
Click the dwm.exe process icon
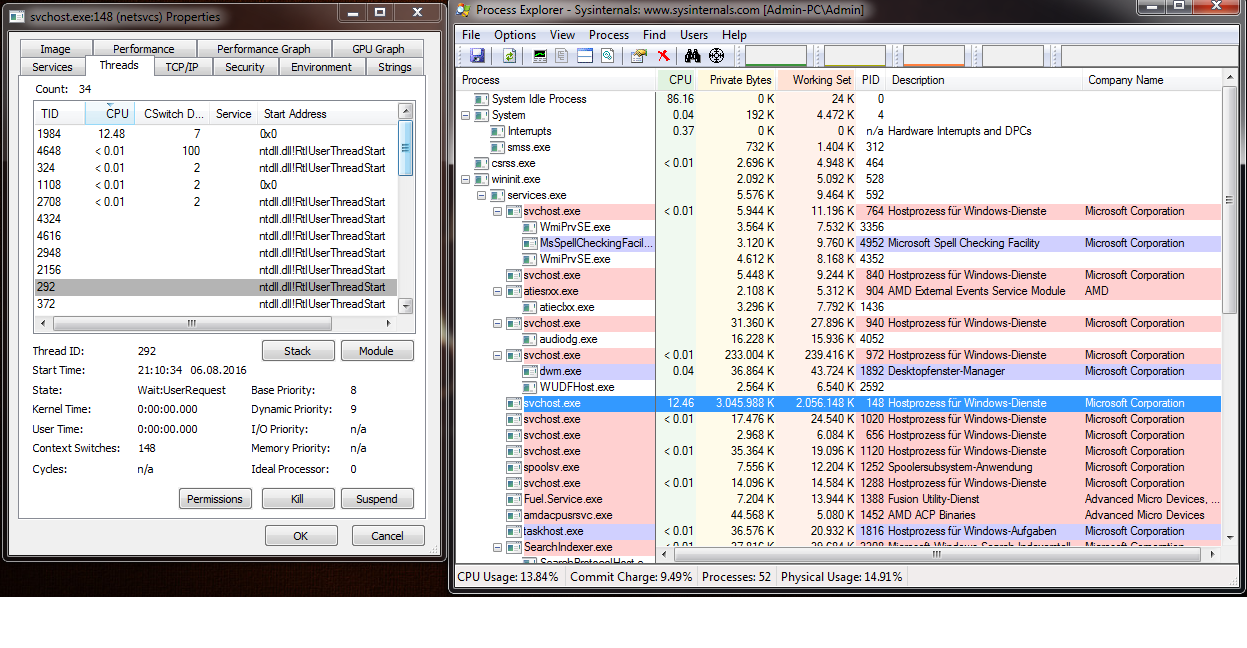(530, 371)
